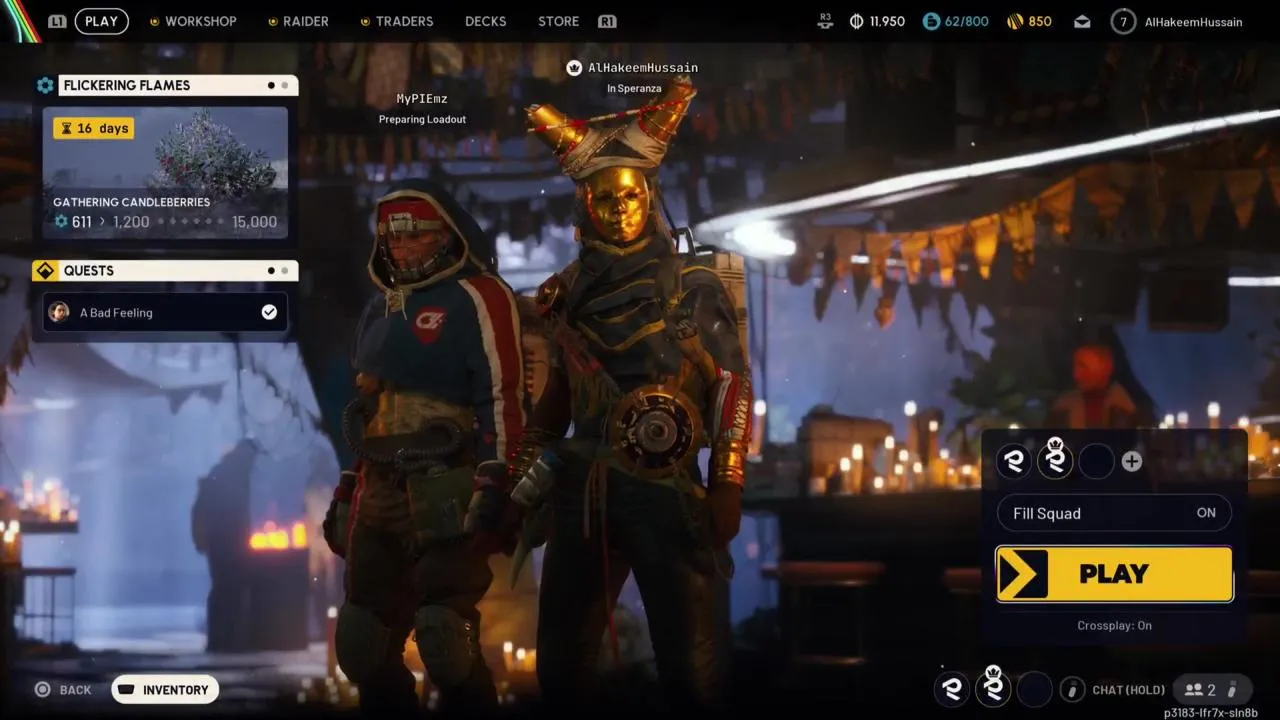This screenshot has width=1280, height=720.
Task: Select the A Bad Feeling quest row
Action: point(165,312)
